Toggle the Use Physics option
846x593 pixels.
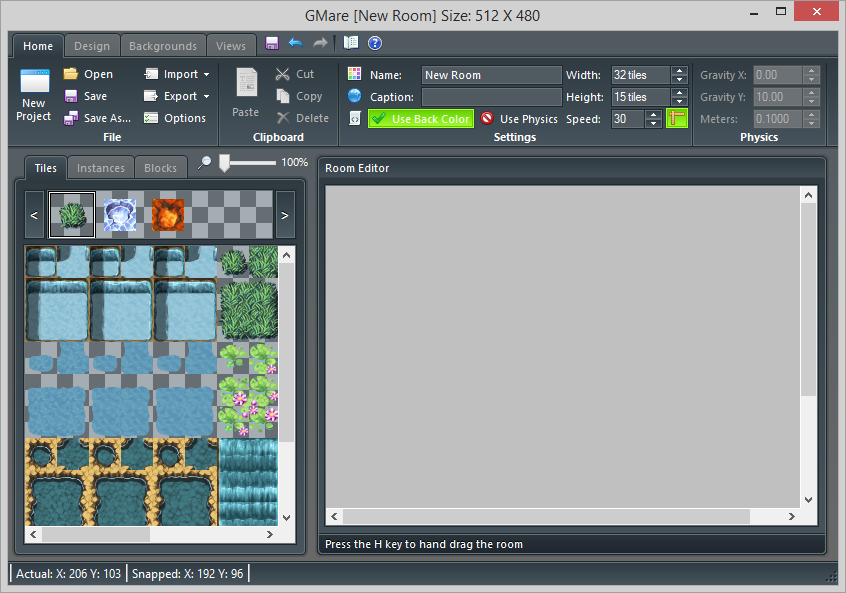[x=519, y=119]
